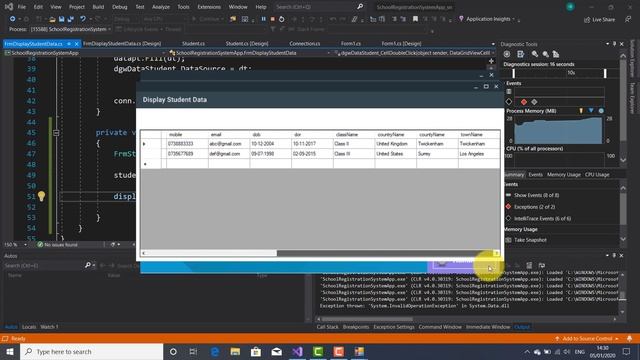Screen dimensions: 640x360
Task: Stop debugging with the red square icon
Action: click(x=273, y=19)
